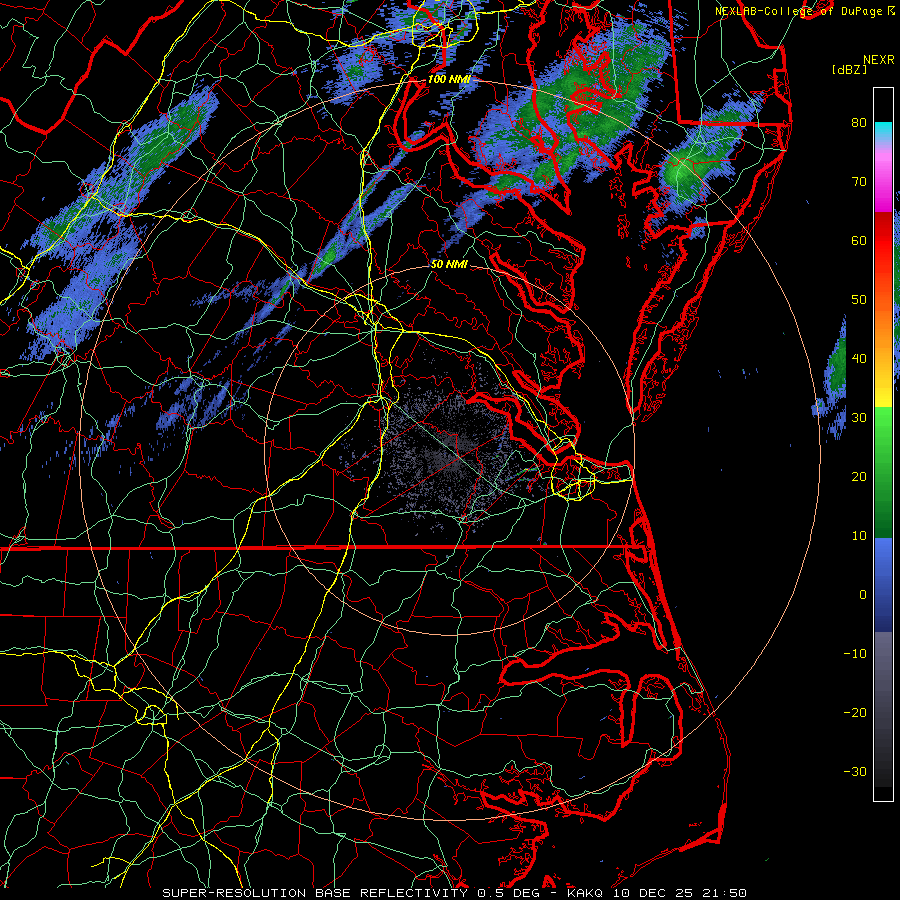Click the 30 dBZ scale label

pyautogui.click(x=859, y=418)
